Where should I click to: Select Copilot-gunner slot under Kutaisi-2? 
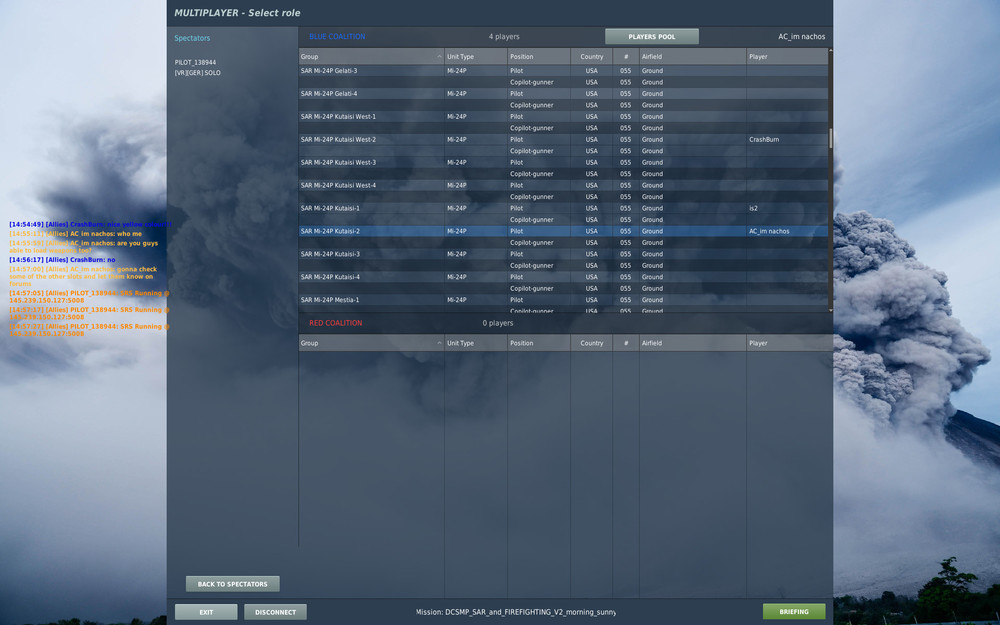pos(563,243)
